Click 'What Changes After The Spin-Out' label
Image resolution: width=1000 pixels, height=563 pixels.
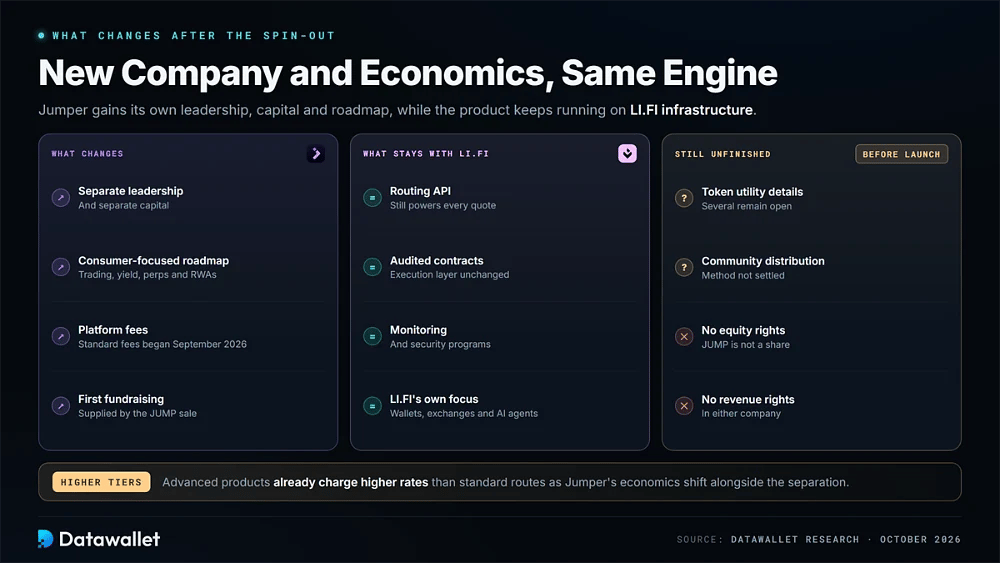point(194,36)
